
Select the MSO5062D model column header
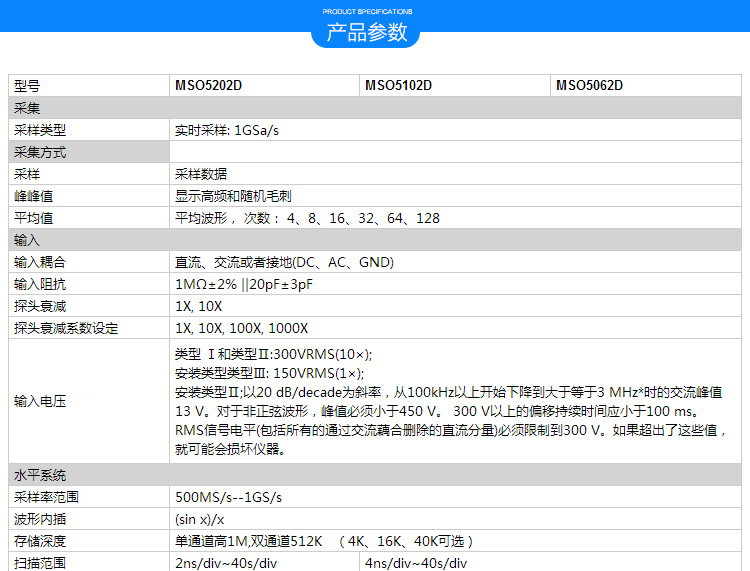[x=589, y=86]
